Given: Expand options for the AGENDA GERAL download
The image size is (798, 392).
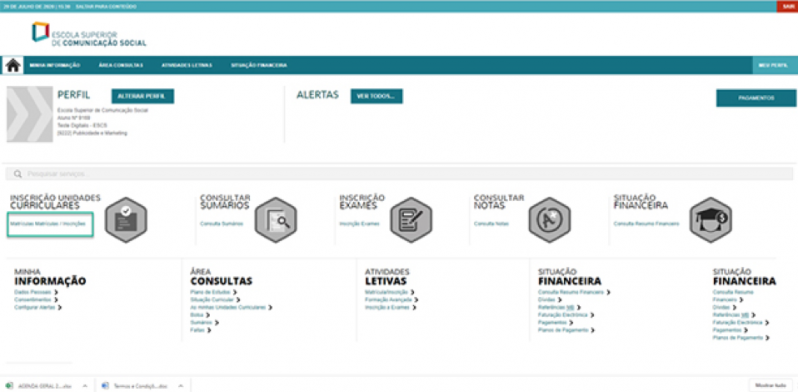Looking at the screenshot, I should click(x=84, y=386).
